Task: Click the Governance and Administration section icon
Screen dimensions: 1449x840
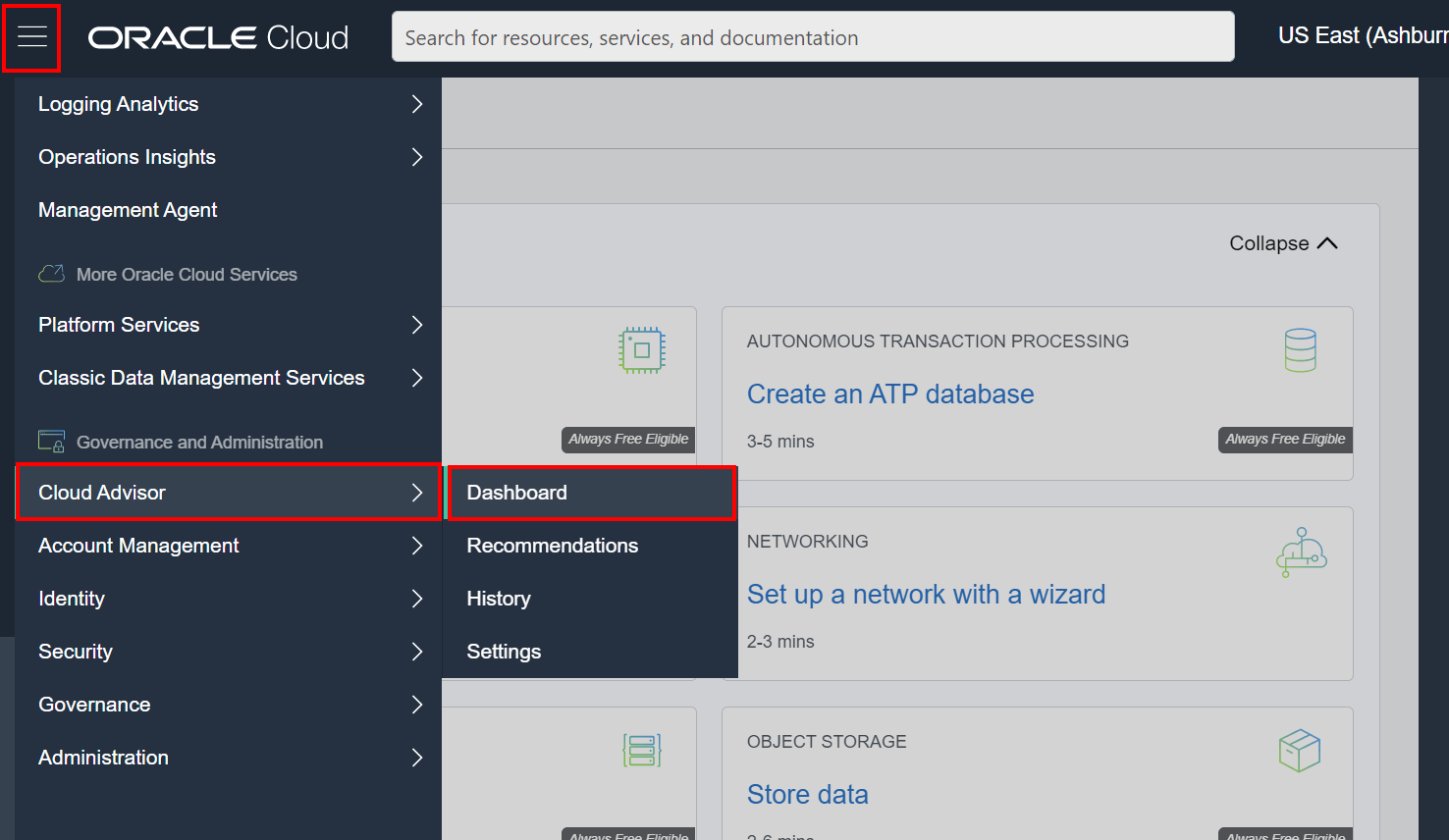Action: (x=50, y=442)
